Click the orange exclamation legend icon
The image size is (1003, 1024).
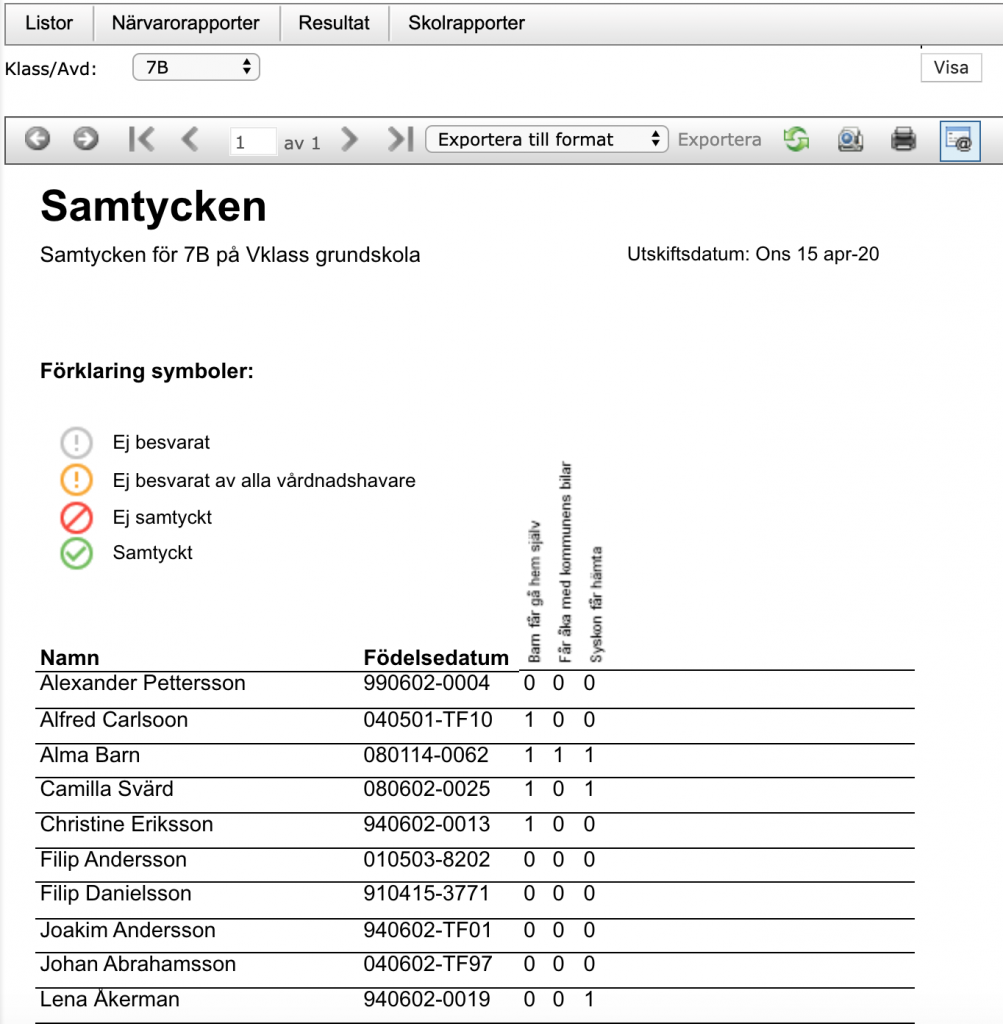click(x=76, y=480)
